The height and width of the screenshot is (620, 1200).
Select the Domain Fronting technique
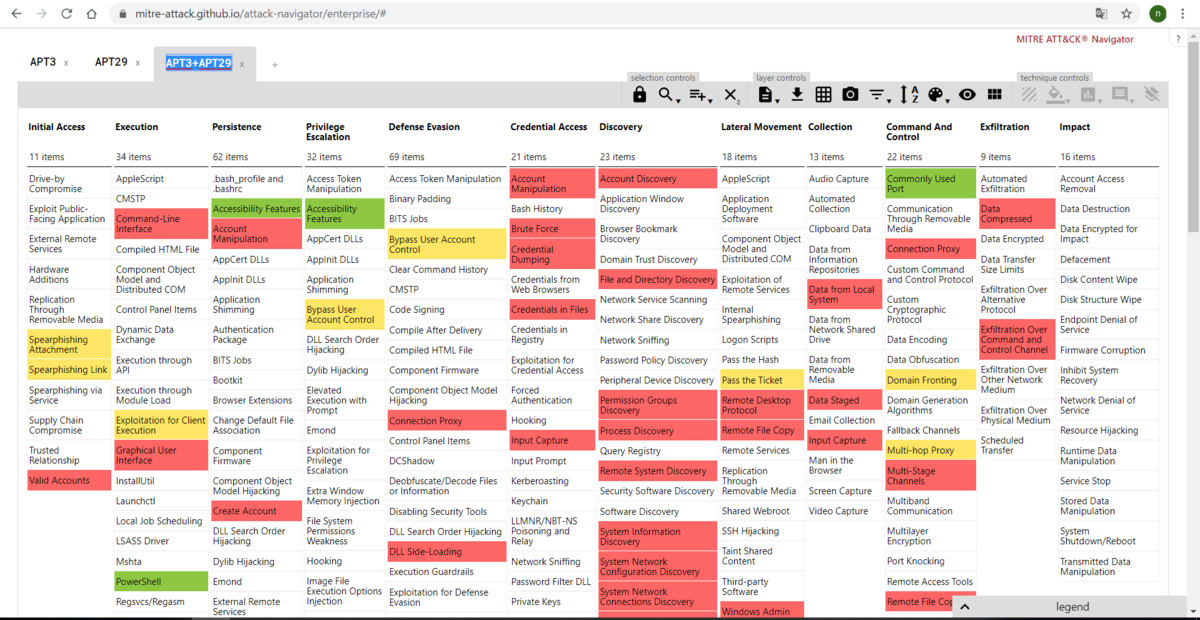(930, 380)
